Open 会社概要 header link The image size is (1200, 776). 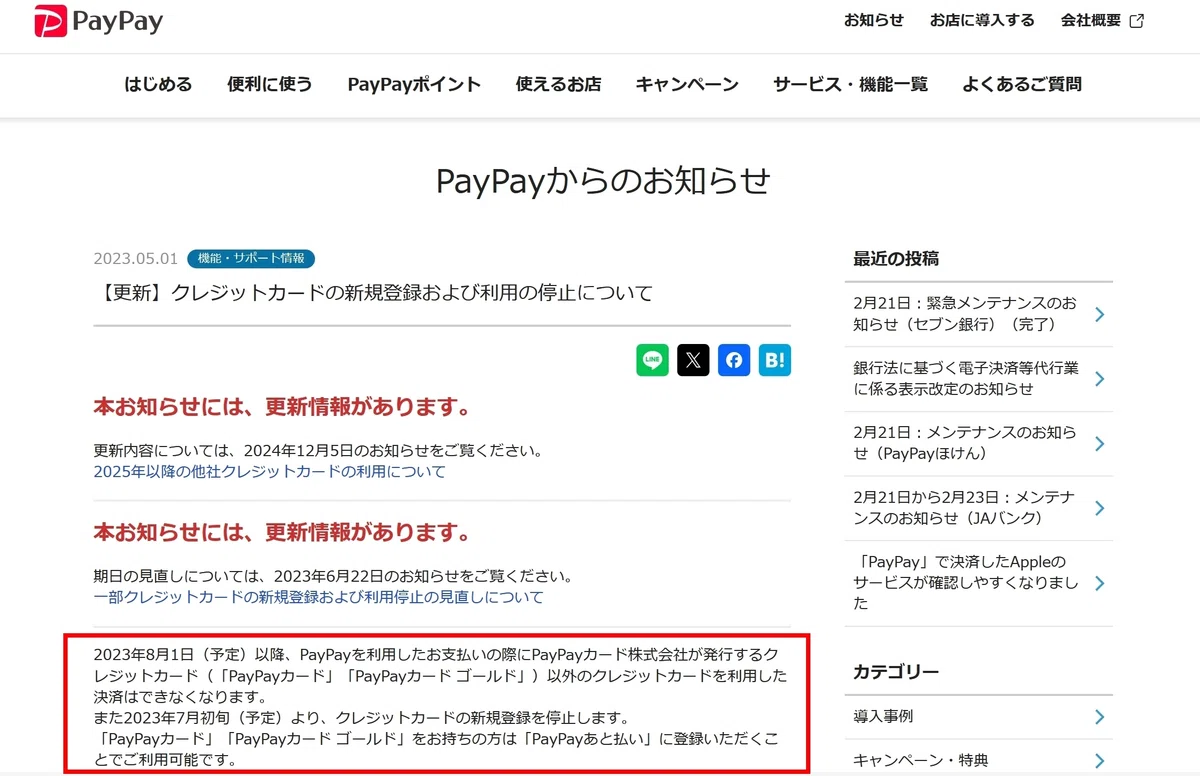[x=1091, y=21]
